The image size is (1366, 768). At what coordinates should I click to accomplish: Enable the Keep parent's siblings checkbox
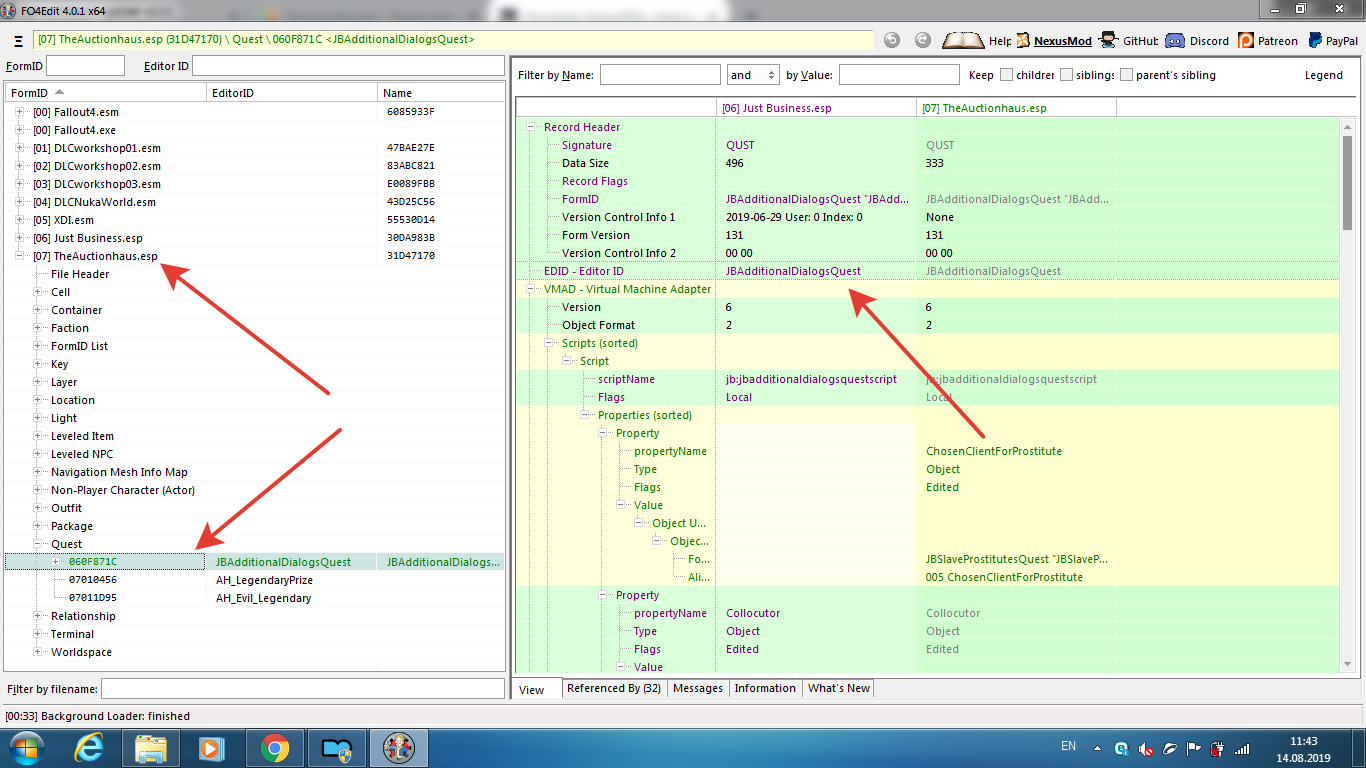pos(1126,75)
